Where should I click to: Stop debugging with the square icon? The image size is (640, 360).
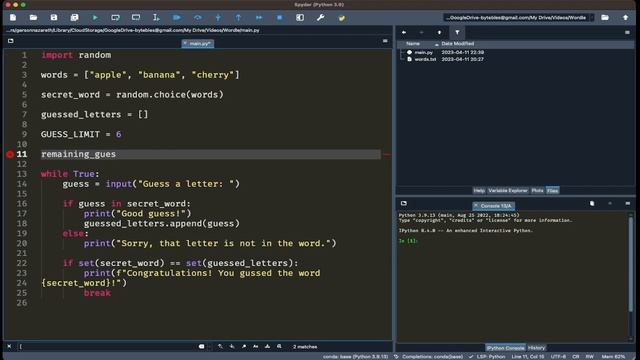[x=280, y=18]
